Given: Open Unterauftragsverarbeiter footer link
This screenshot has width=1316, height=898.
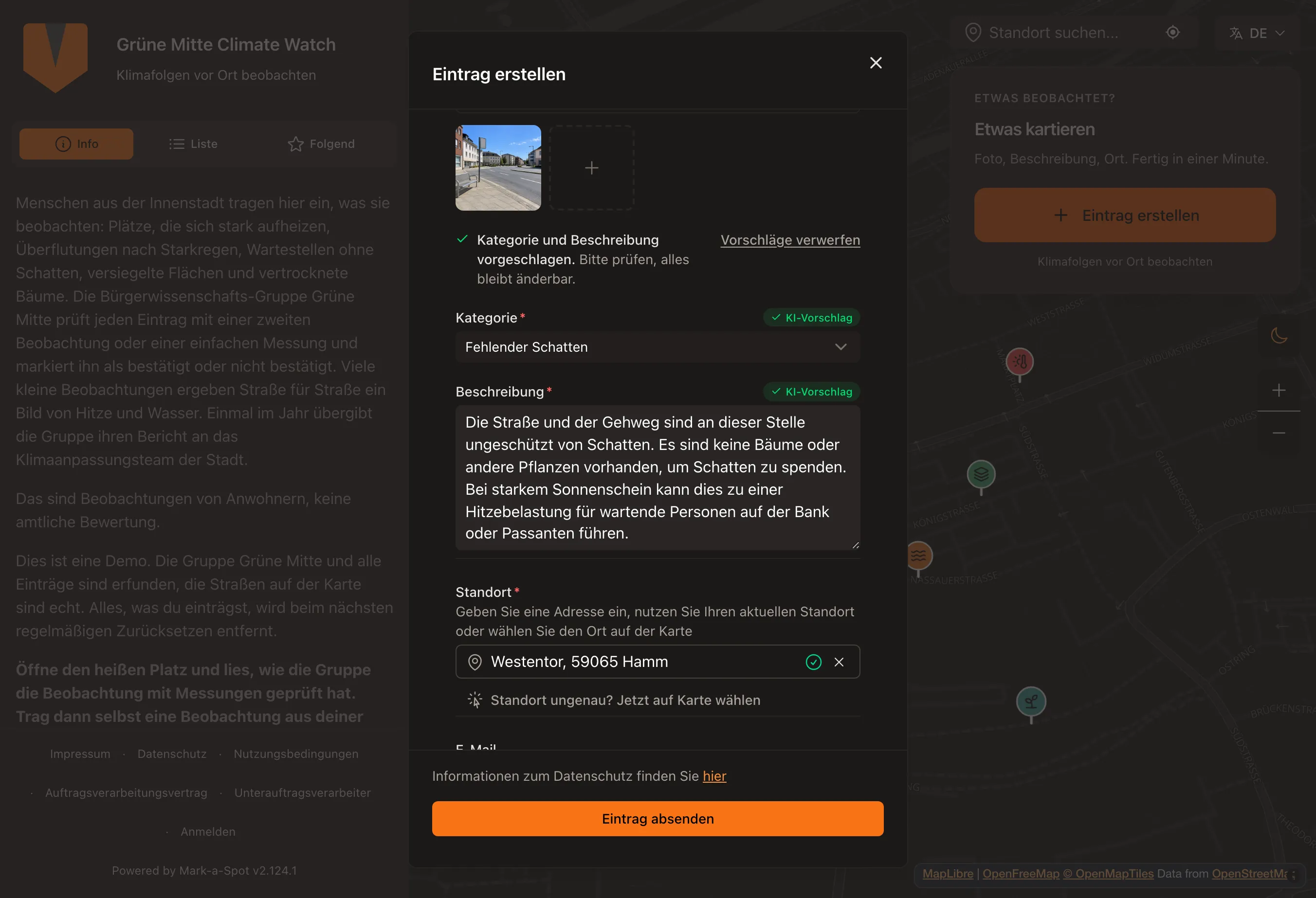Looking at the screenshot, I should pos(302,793).
